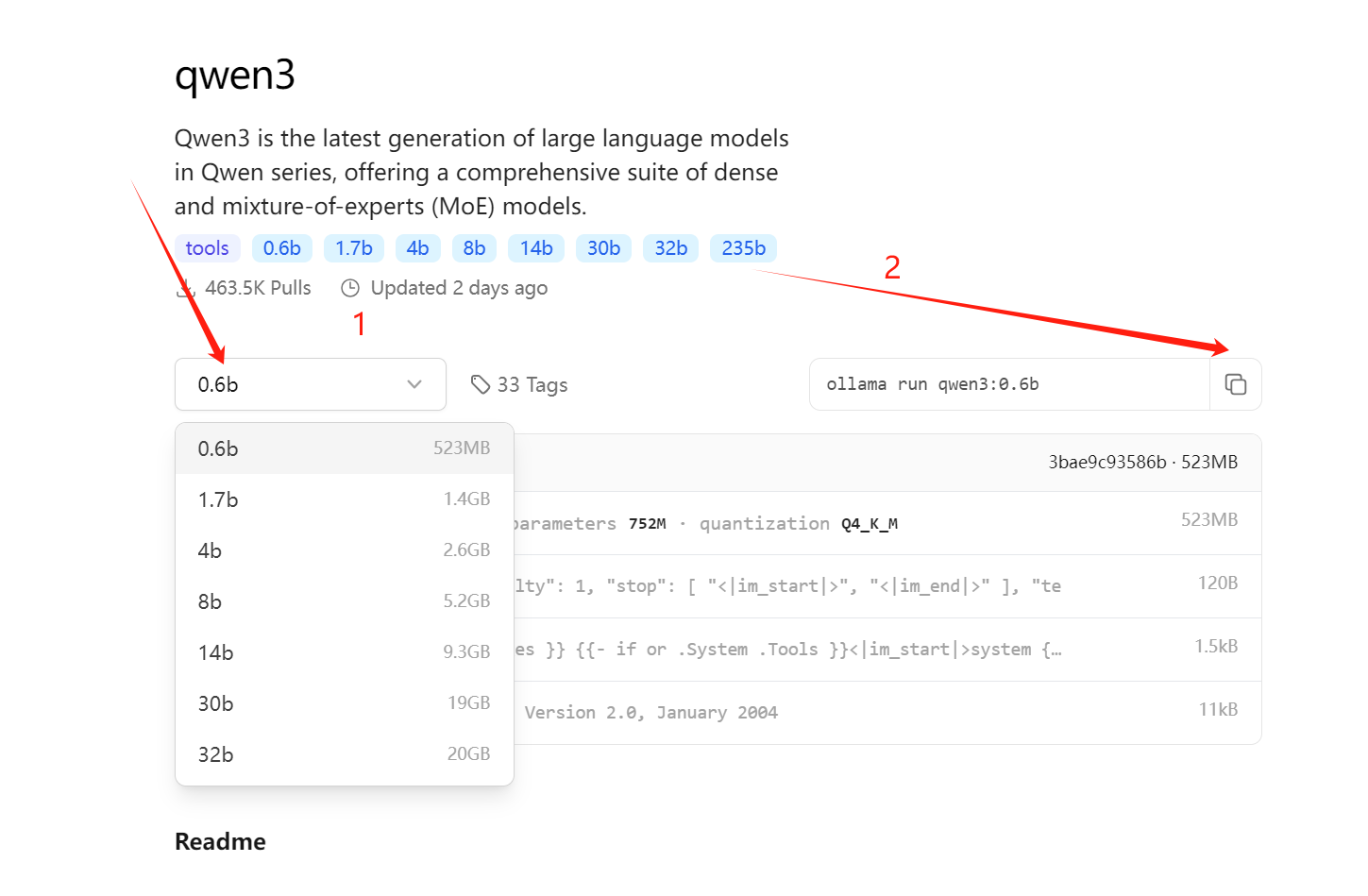Select the 1.7b 1.4GB option
This screenshot has height=896, width=1368.
pyautogui.click(x=345, y=499)
